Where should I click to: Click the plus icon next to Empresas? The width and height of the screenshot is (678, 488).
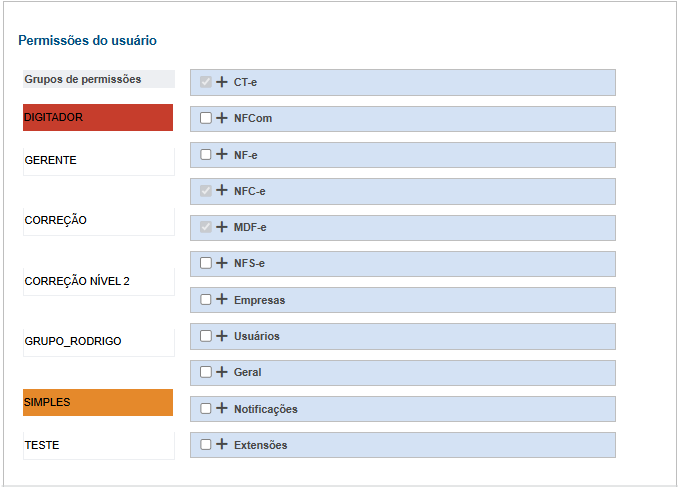pos(222,299)
